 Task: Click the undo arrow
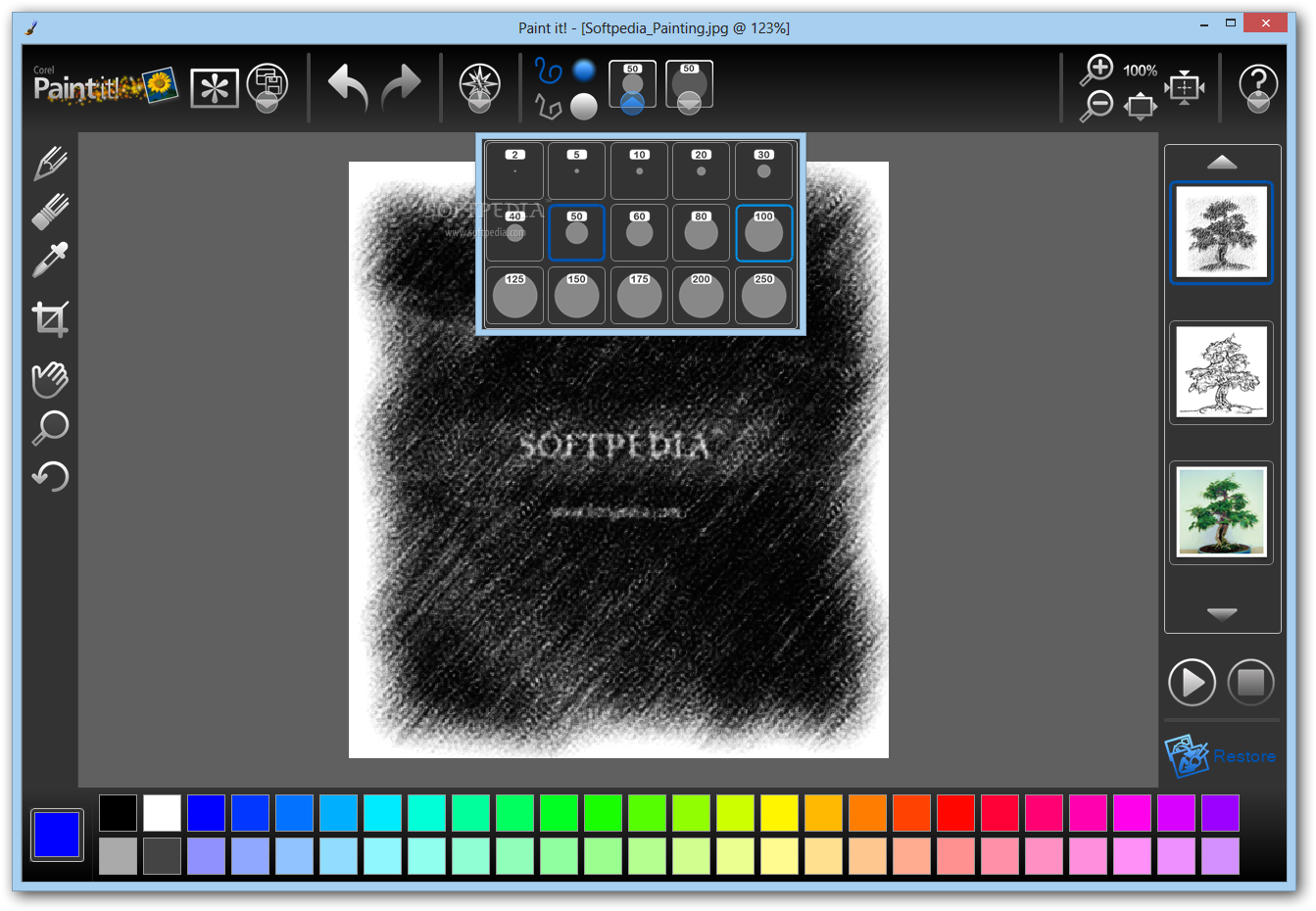(348, 87)
